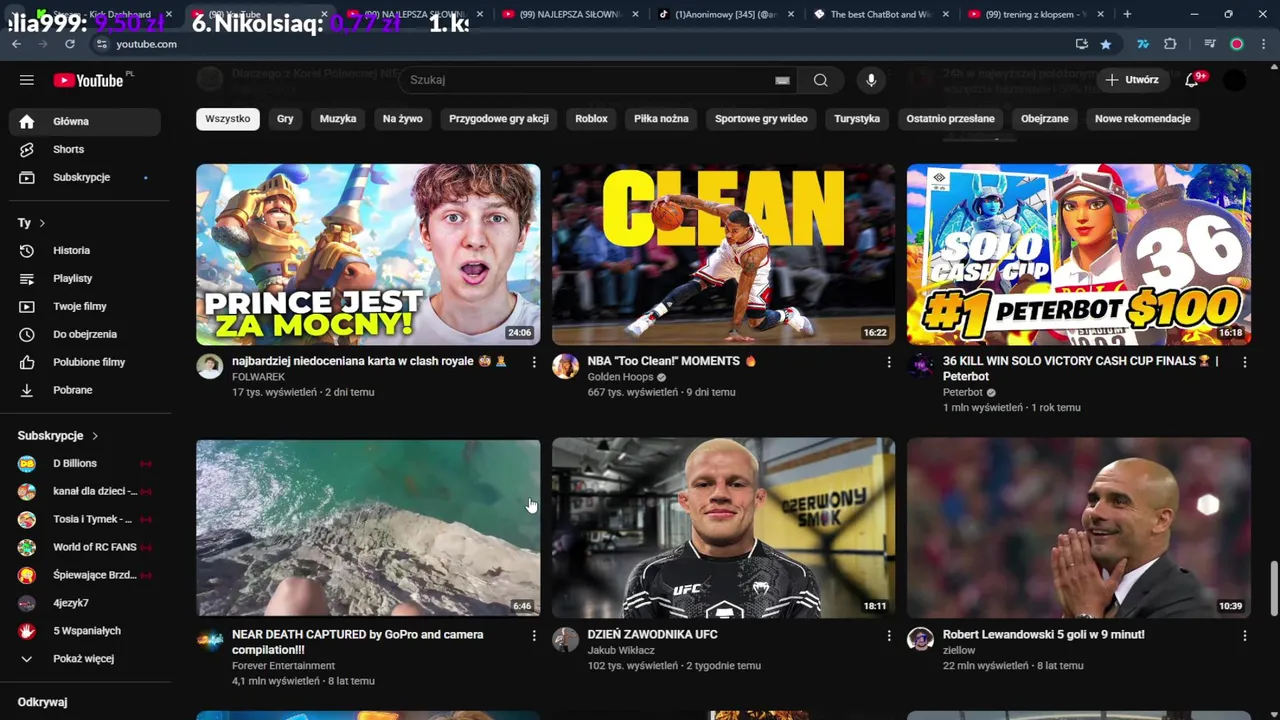The width and height of the screenshot is (1280, 720).
Task: Select the Na żywo filter chip
Action: [x=402, y=118]
